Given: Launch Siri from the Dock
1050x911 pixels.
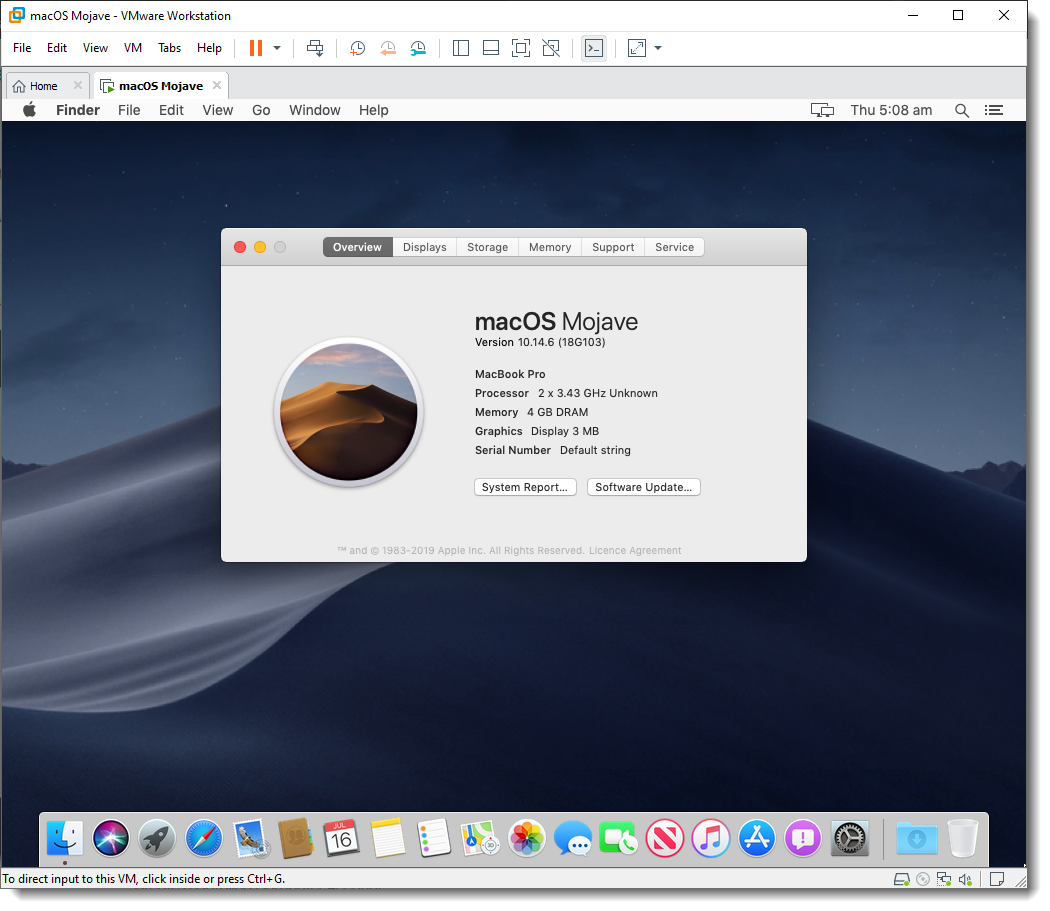Looking at the screenshot, I should point(110,839).
